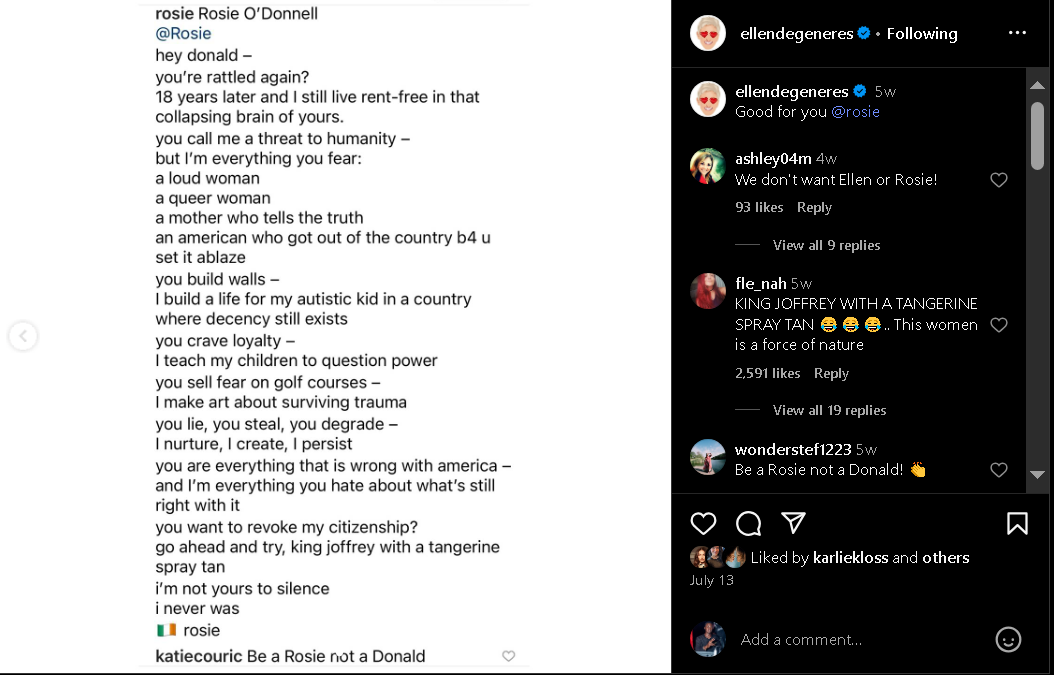Image resolution: width=1054 pixels, height=675 pixels.
Task: Go to the previous image with the left arrow
Action: pyautogui.click(x=23, y=337)
